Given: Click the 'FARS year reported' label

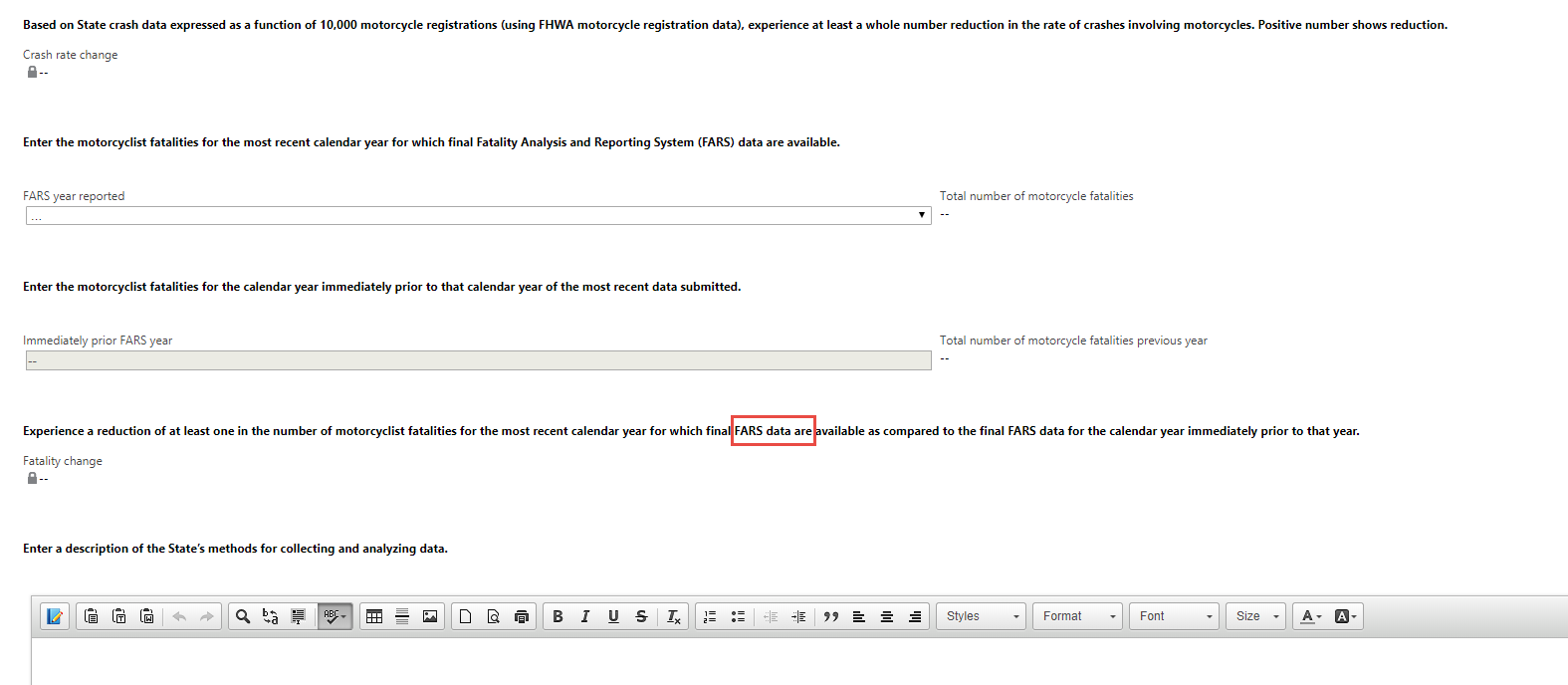Looking at the screenshot, I should pos(74,196).
